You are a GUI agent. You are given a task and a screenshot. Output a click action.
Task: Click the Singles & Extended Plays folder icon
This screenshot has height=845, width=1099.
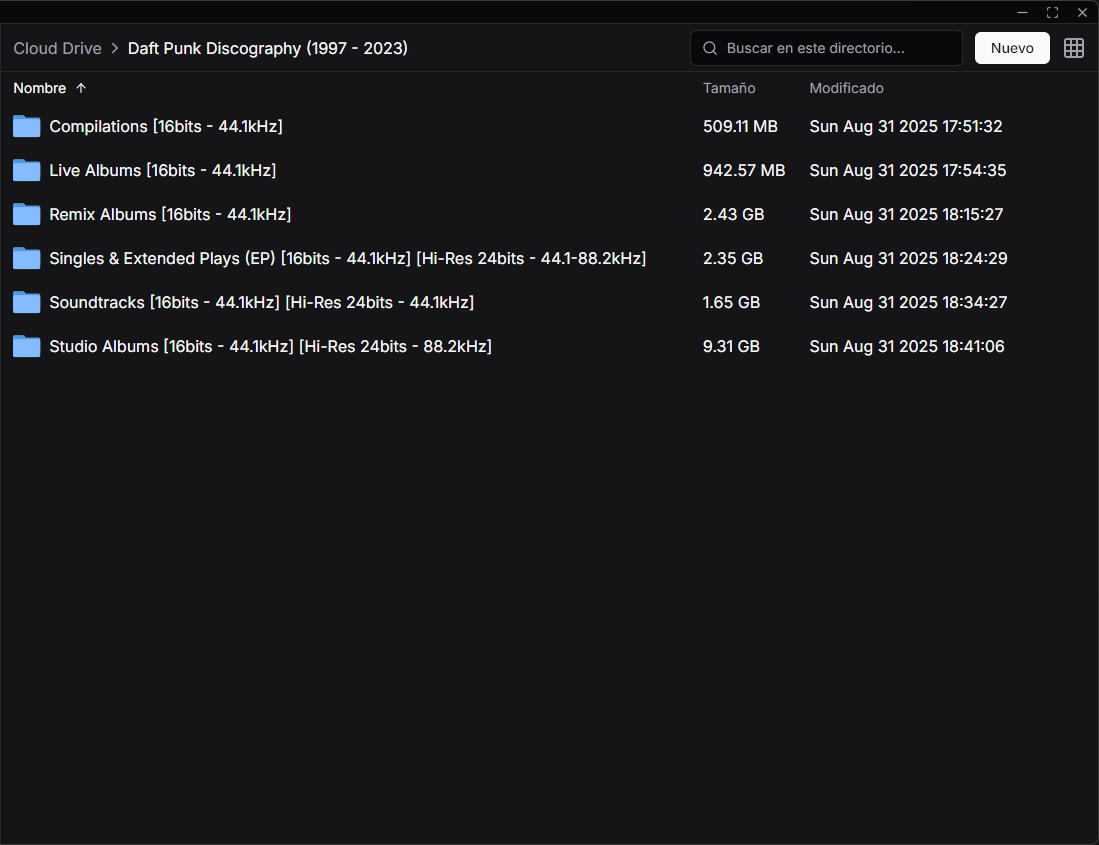point(27,258)
